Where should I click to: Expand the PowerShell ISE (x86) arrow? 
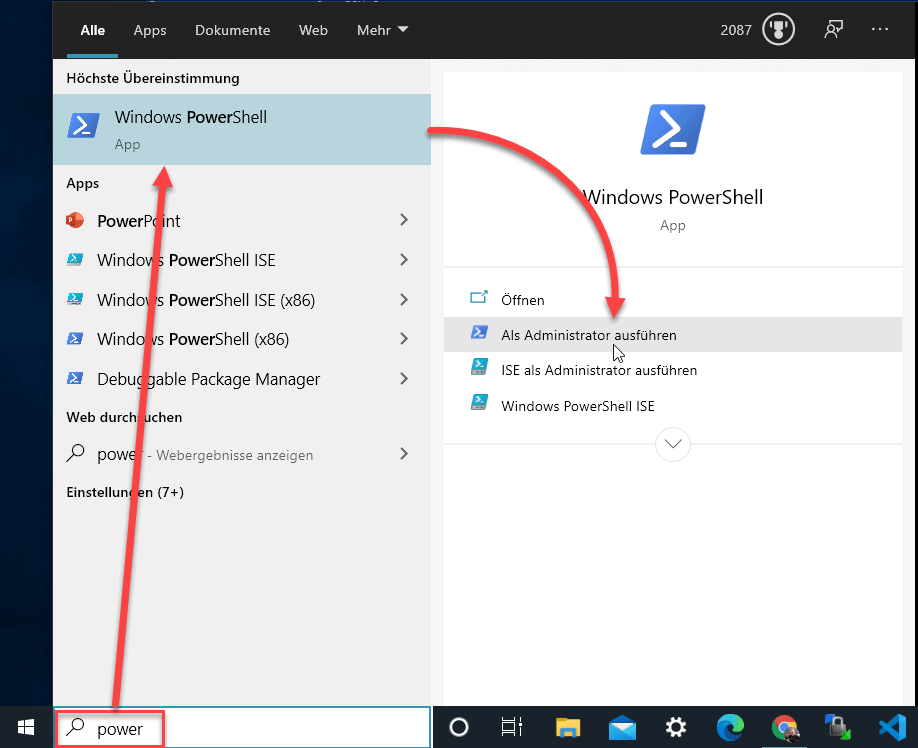point(404,300)
